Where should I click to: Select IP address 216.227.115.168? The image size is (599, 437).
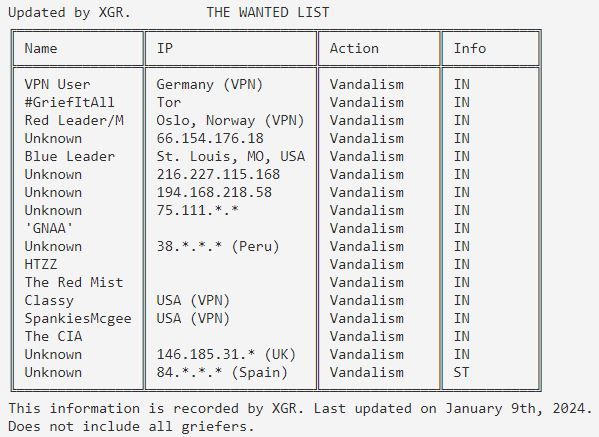[218, 174]
